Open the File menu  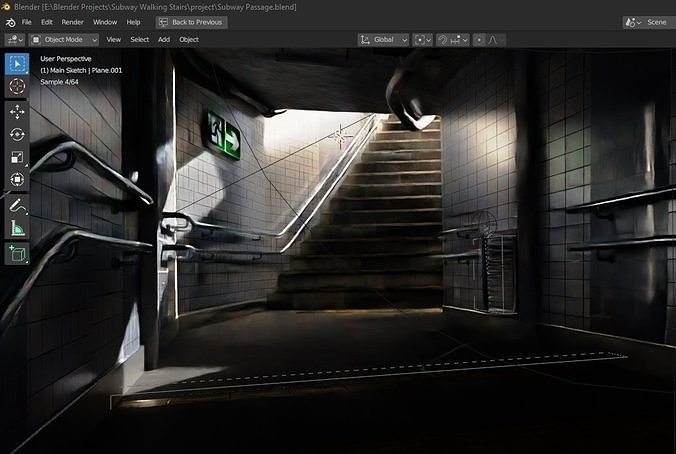(x=27, y=22)
